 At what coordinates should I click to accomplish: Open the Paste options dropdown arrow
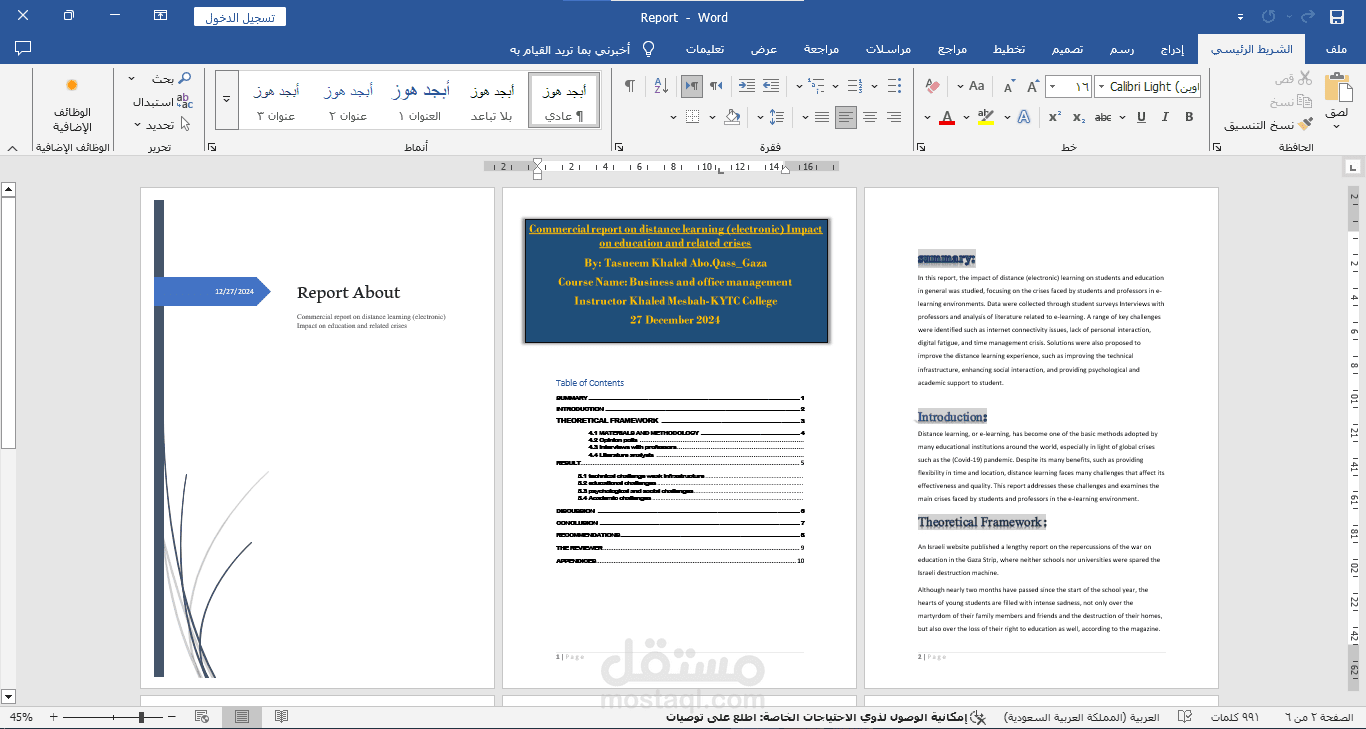click(1337, 128)
